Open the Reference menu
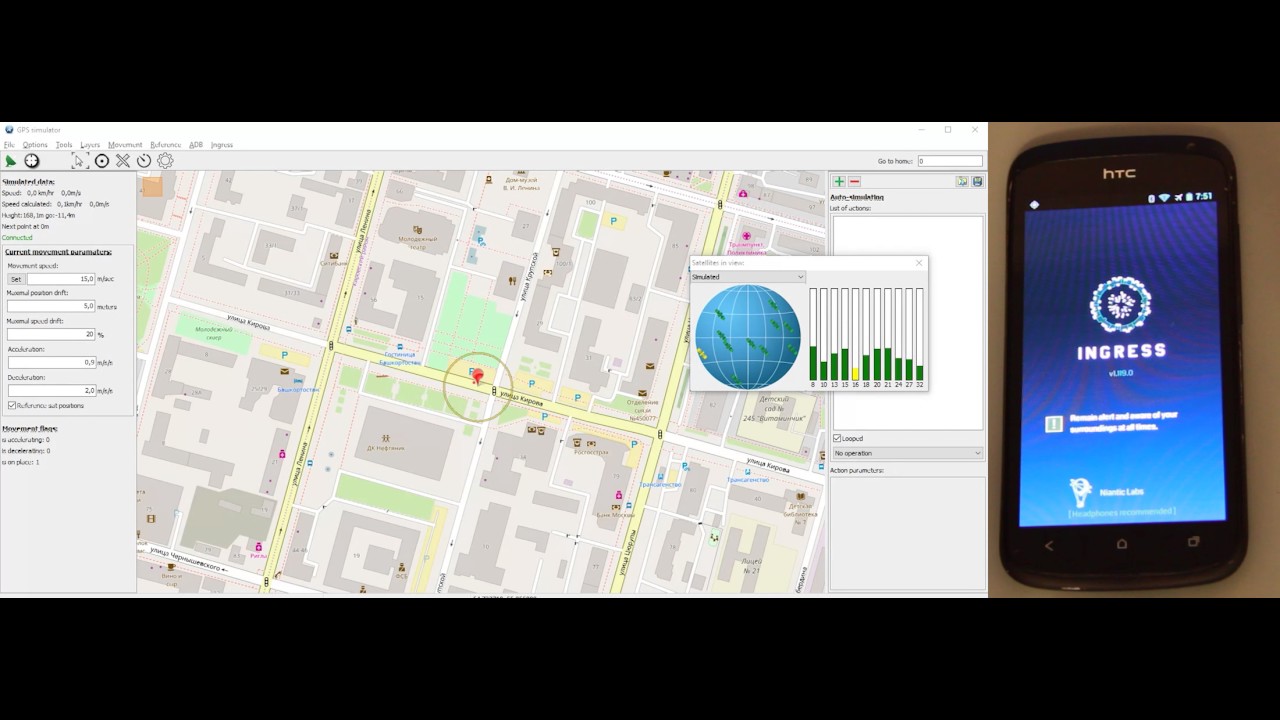The height and width of the screenshot is (720, 1280). [x=165, y=145]
